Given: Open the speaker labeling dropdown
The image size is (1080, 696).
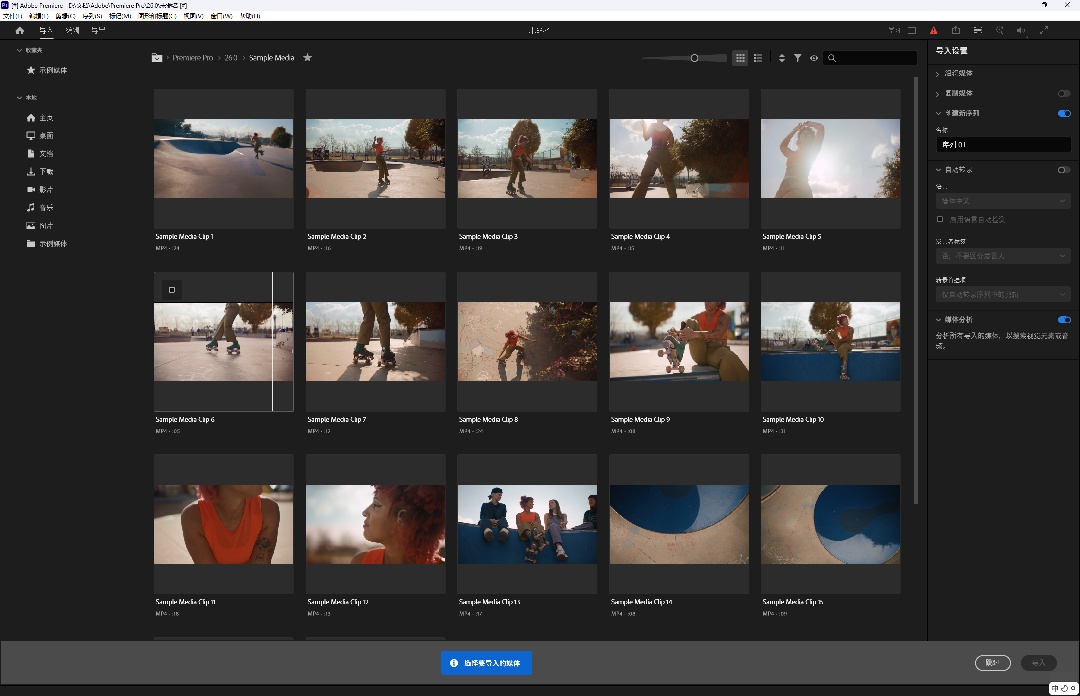Looking at the screenshot, I should pos(1003,256).
